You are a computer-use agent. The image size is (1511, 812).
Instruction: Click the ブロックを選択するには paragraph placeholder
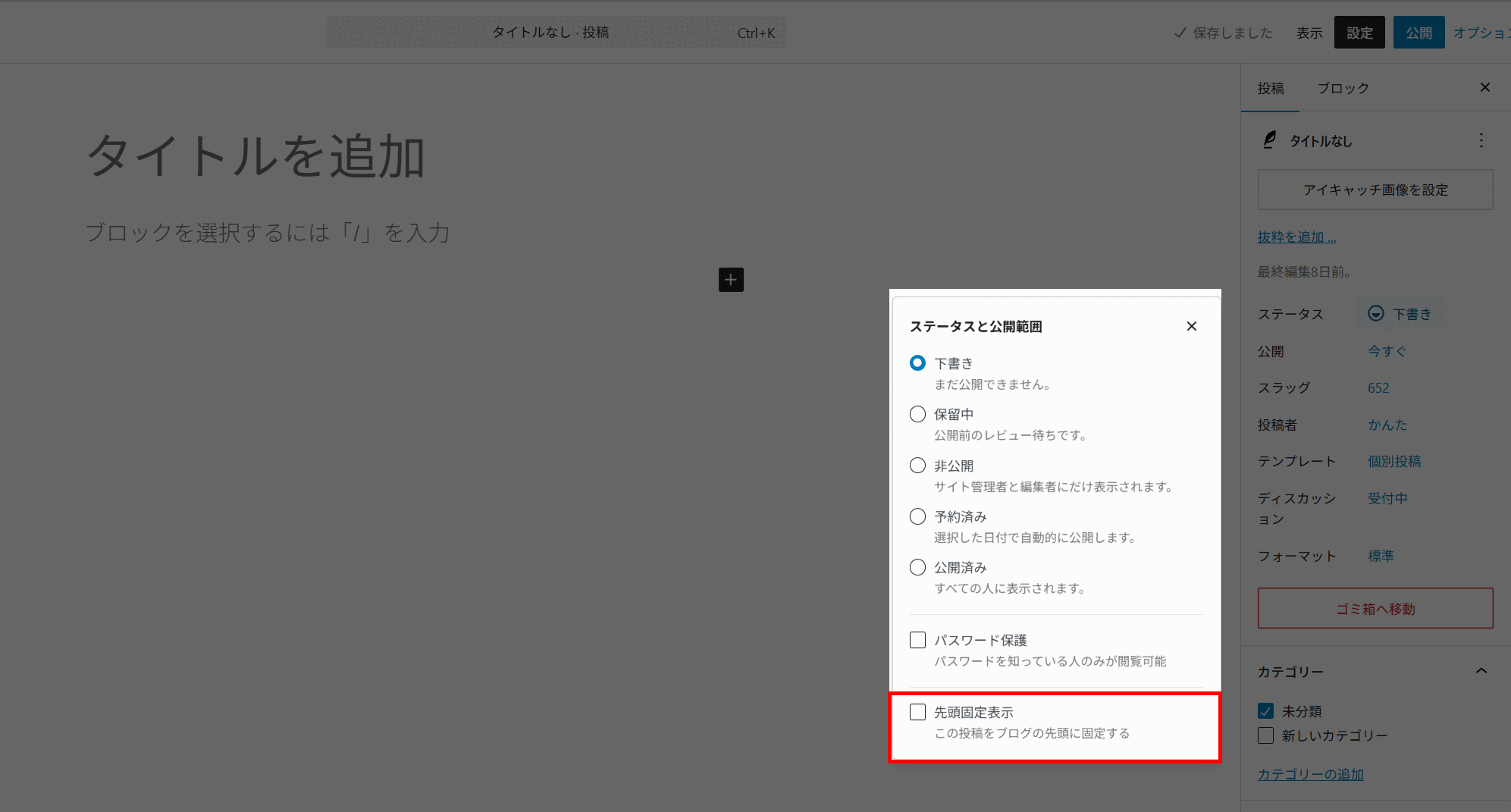click(267, 232)
